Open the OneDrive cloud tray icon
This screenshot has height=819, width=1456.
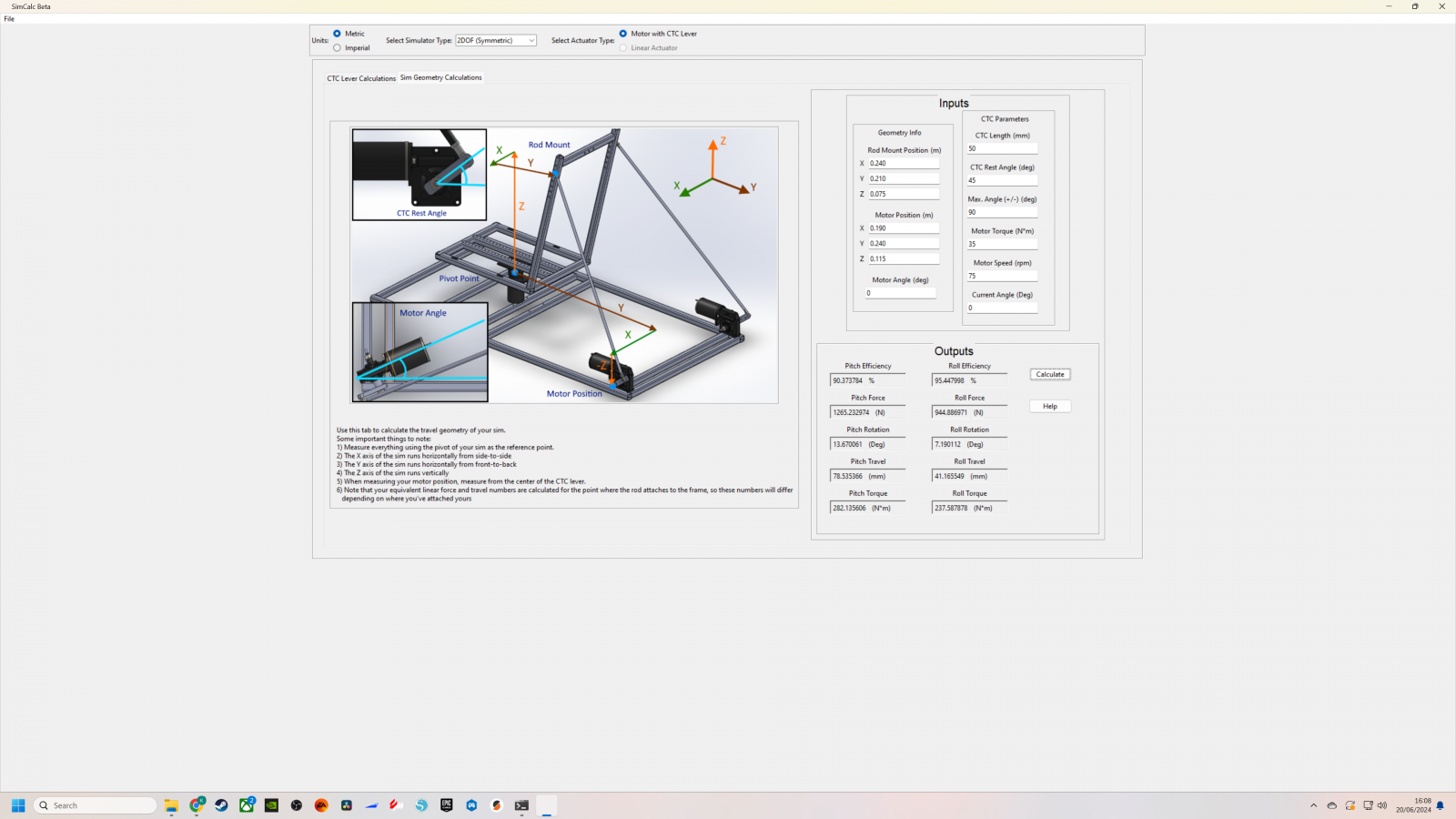pyautogui.click(x=1332, y=805)
